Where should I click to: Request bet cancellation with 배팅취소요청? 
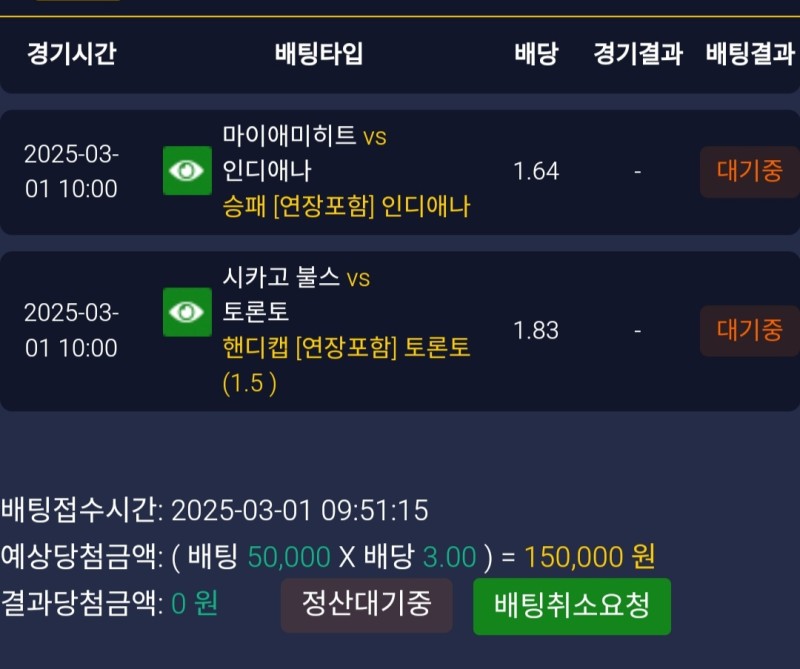click(x=572, y=606)
